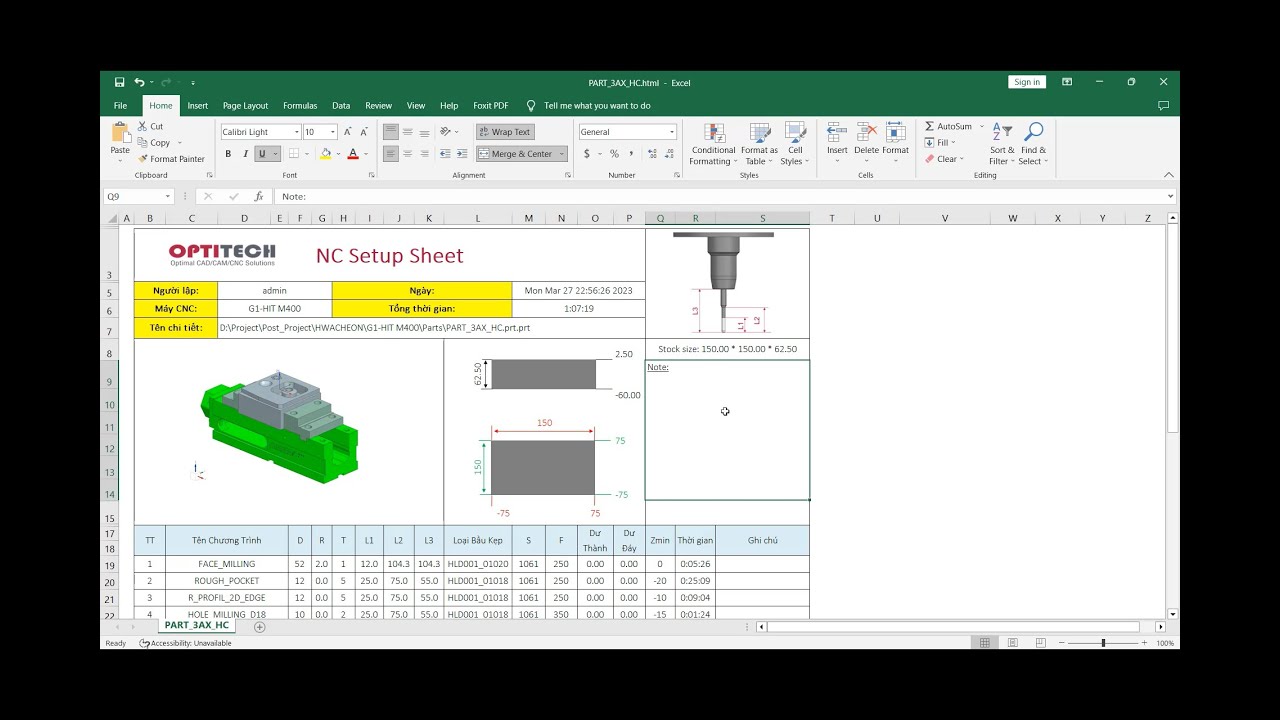This screenshot has width=1280, height=720.
Task: Click the AutoSum button
Action: [948, 127]
